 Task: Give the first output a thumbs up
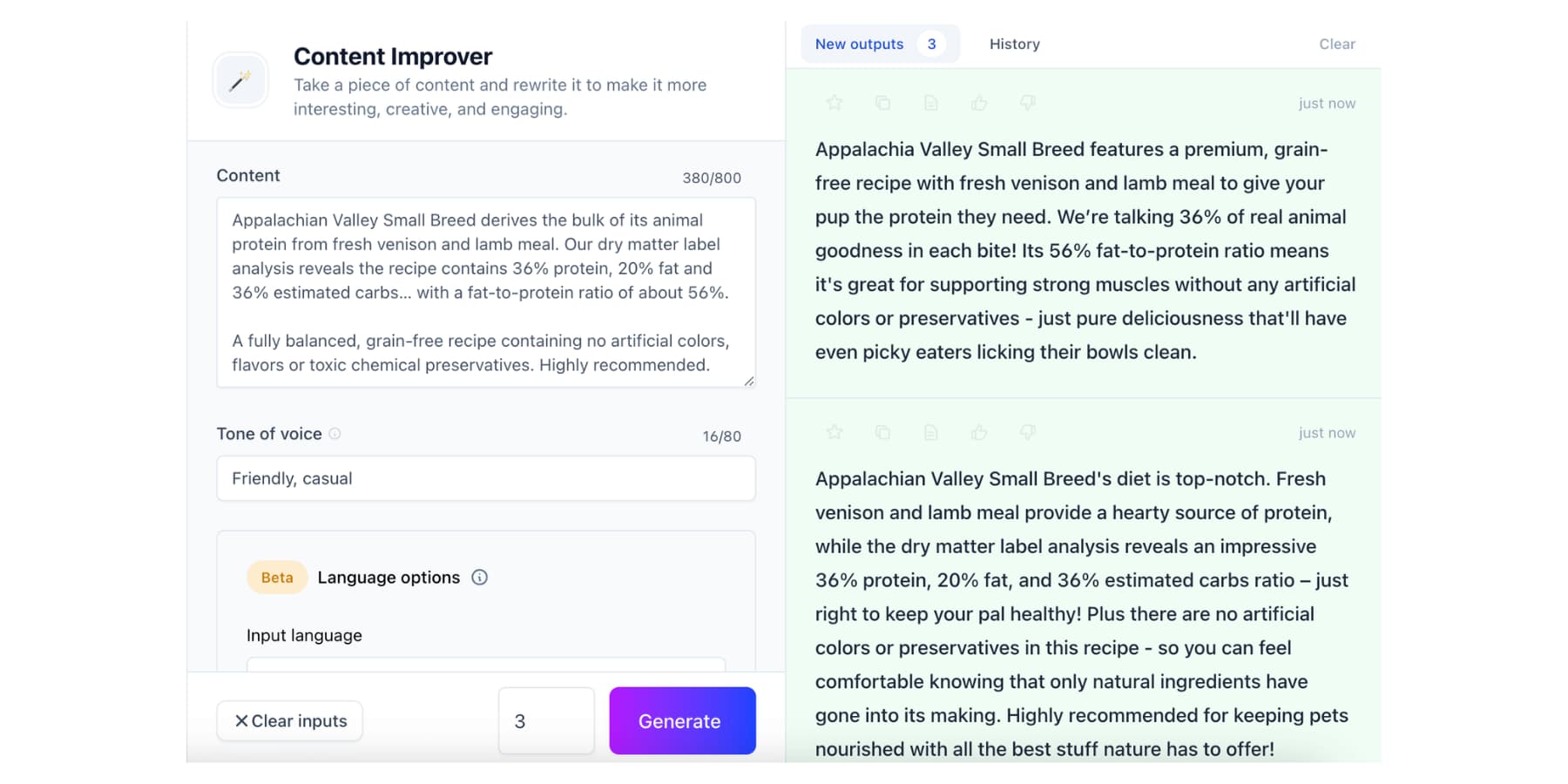click(x=979, y=102)
